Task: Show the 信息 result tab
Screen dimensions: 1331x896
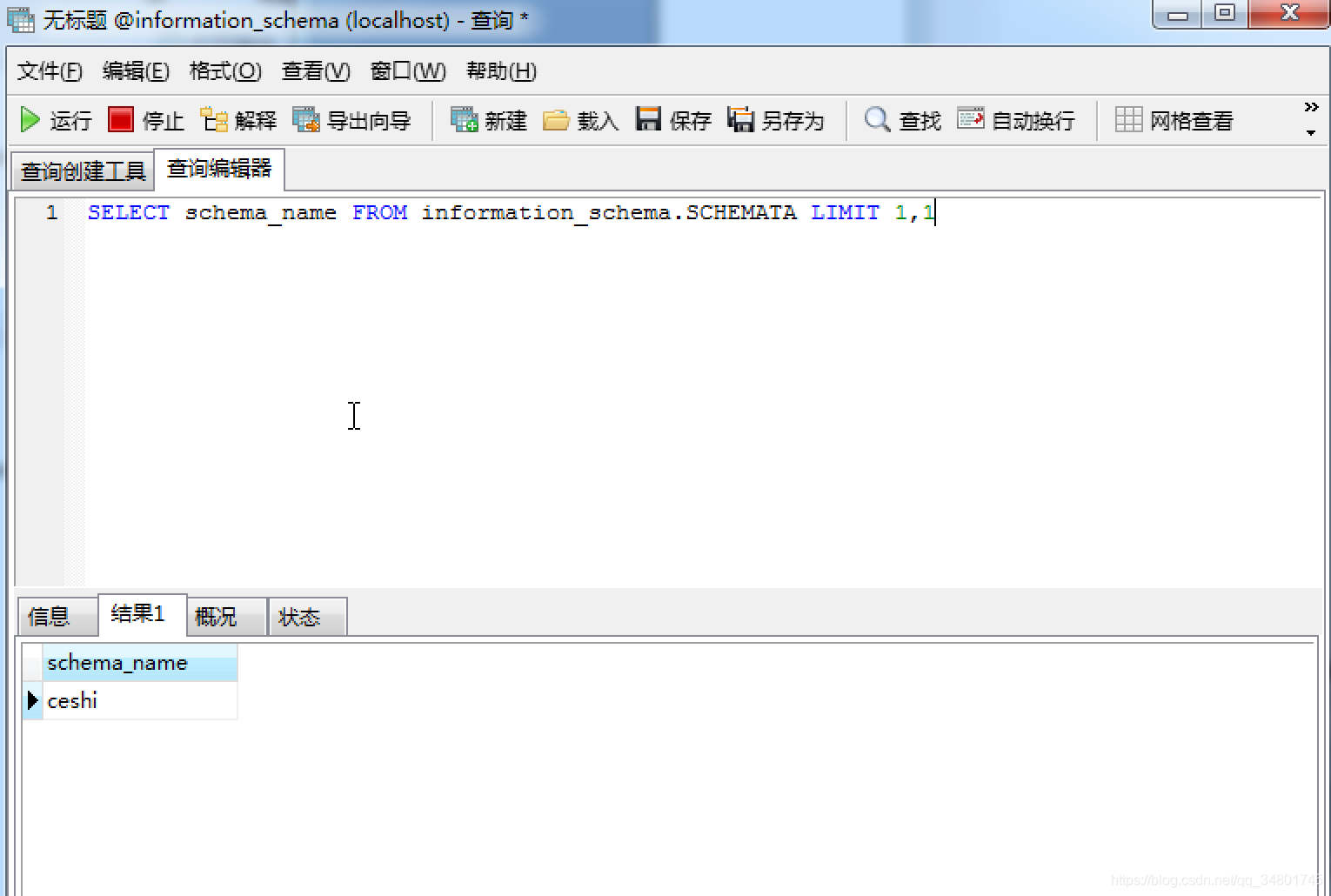Action: tap(57, 617)
